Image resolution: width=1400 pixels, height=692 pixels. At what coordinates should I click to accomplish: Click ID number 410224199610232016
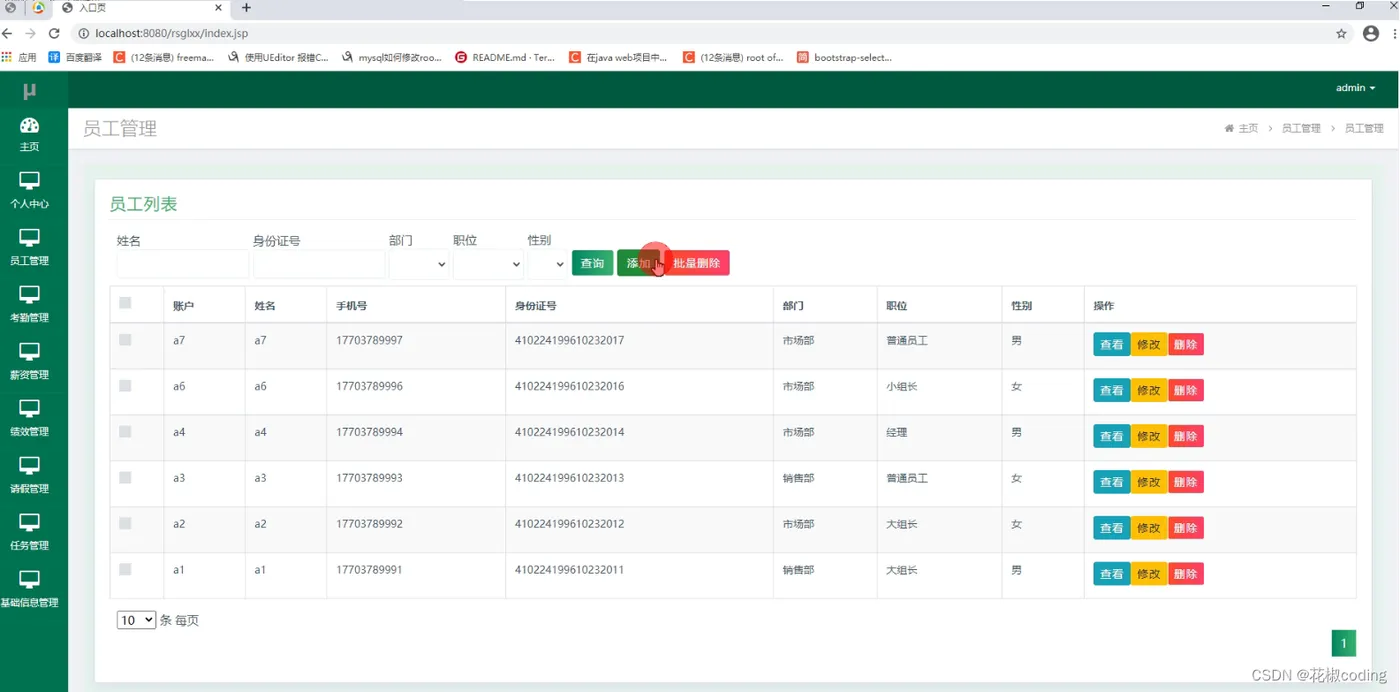pyautogui.click(x=569, y=386)
